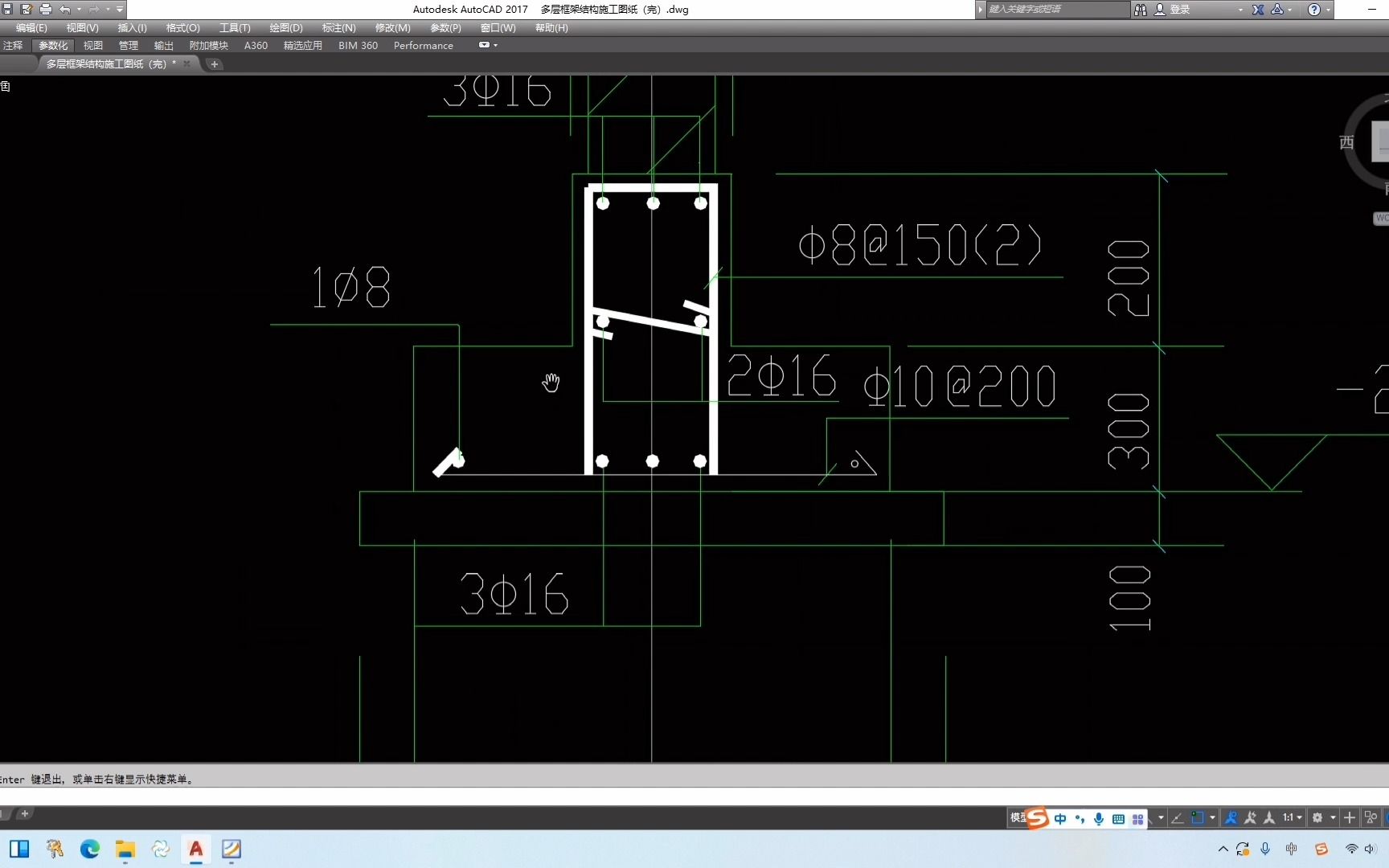This screenshot has width=1389, height=868.
Task: Expand the 1:1 annotation scale dropdown
Action: 1293,817
